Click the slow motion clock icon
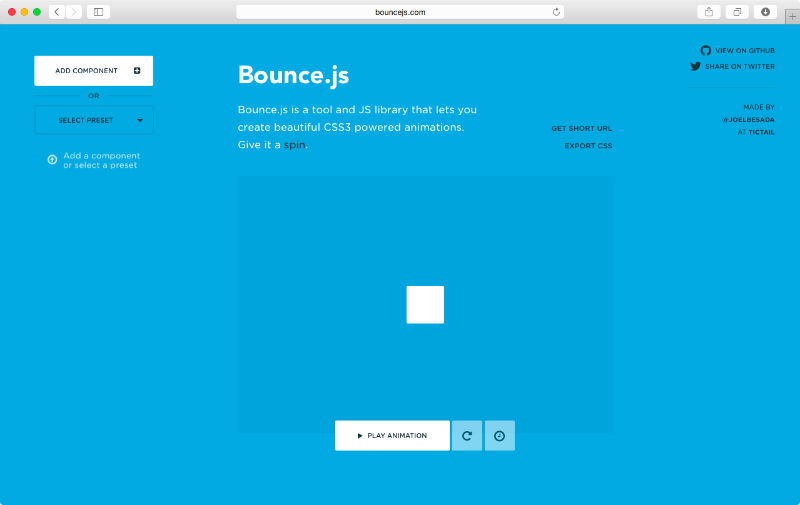 [x=499, y=436]
